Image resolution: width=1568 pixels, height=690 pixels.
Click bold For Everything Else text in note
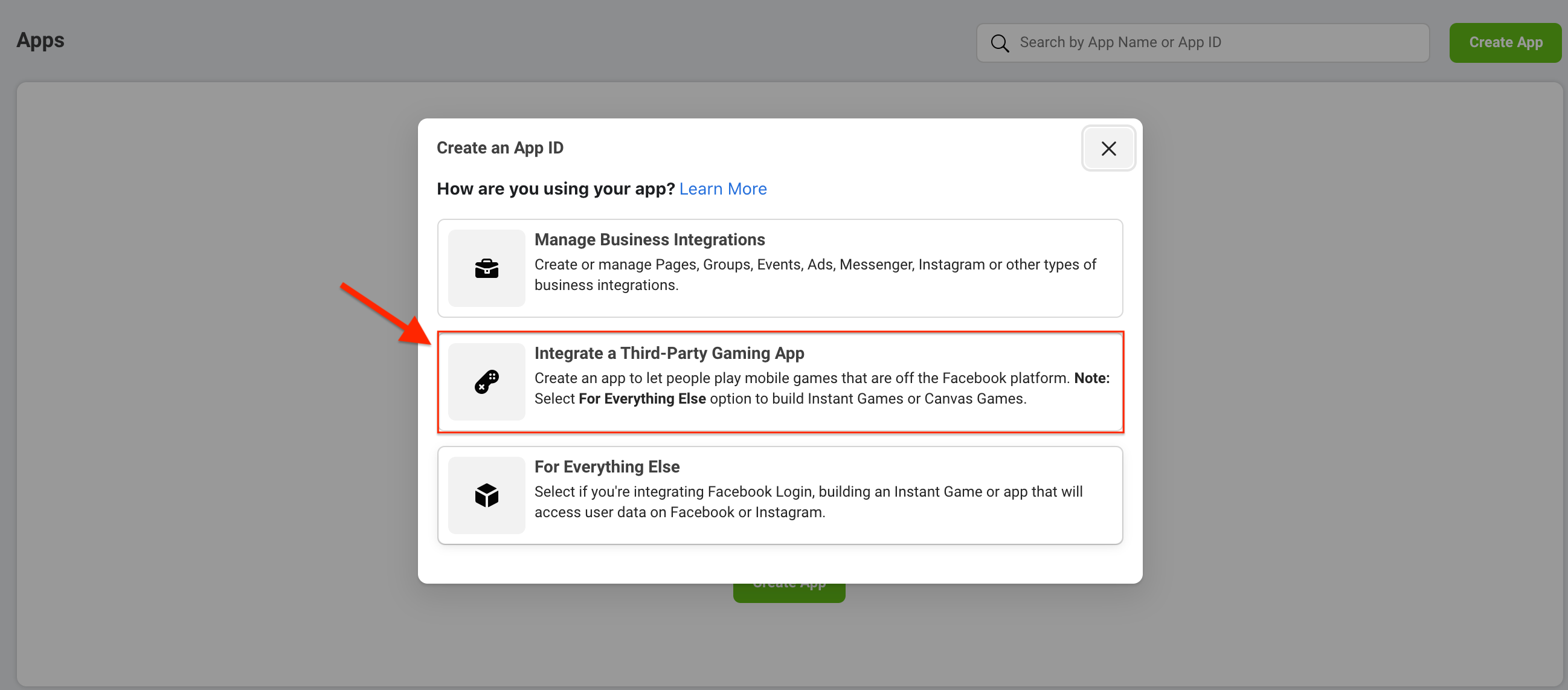641,399
